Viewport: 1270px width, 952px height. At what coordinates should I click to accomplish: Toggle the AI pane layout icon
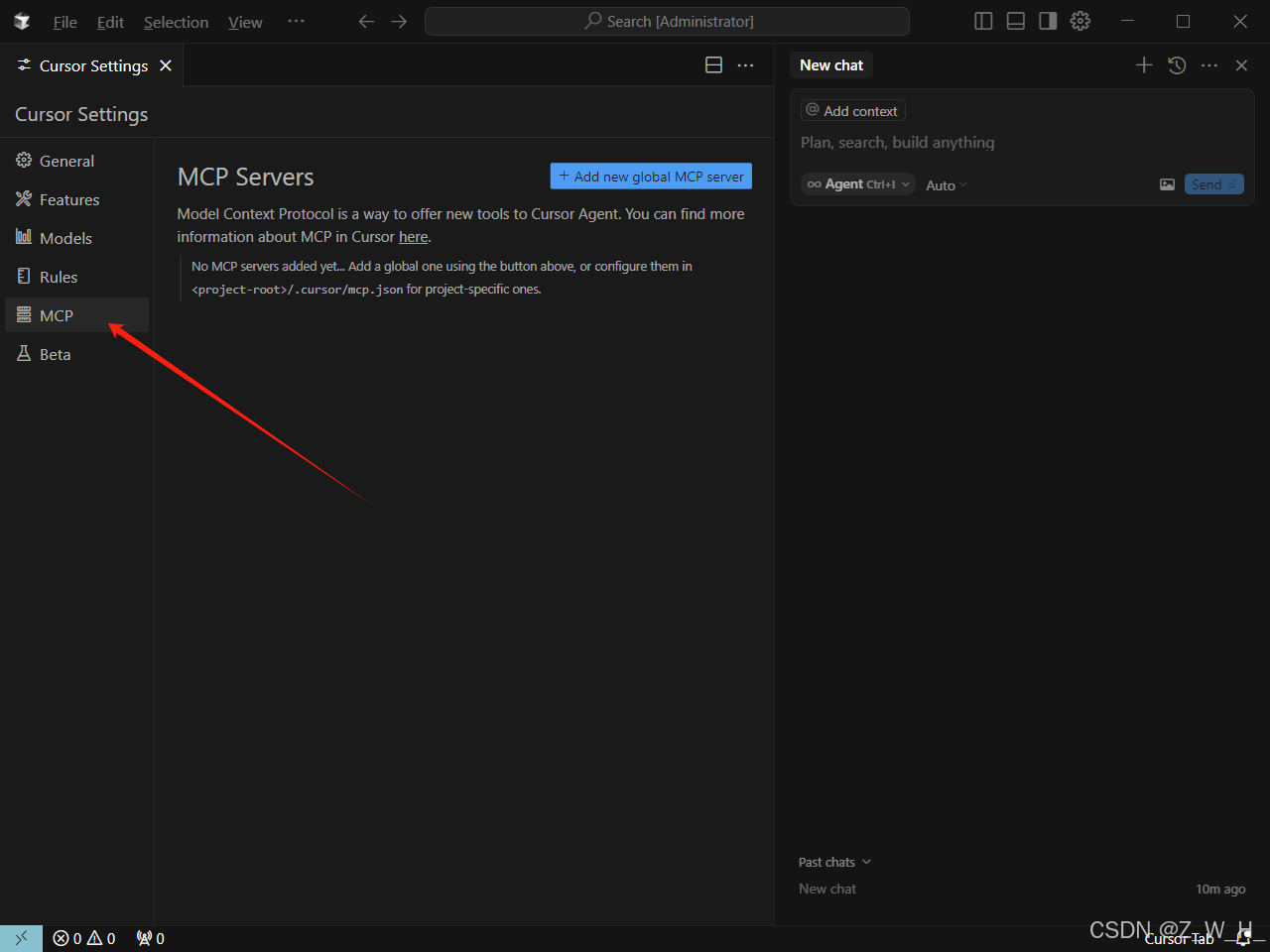pos(1048,21)
